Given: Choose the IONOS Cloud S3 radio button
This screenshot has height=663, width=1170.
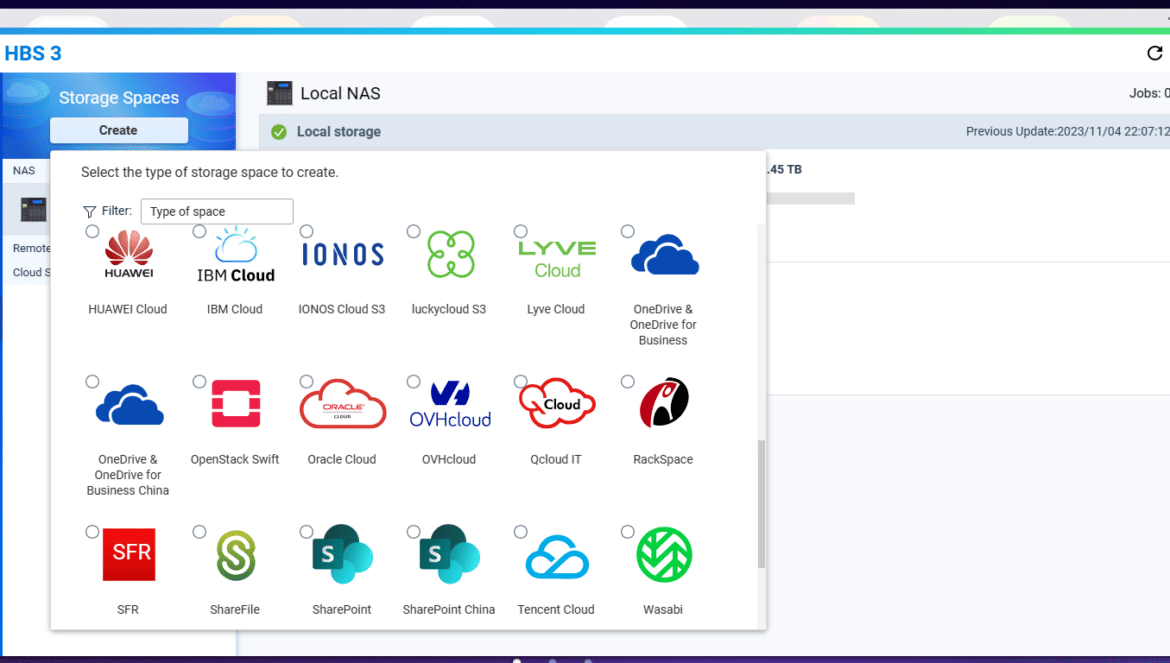Looking at the screenshot, I should pos(306,231).
